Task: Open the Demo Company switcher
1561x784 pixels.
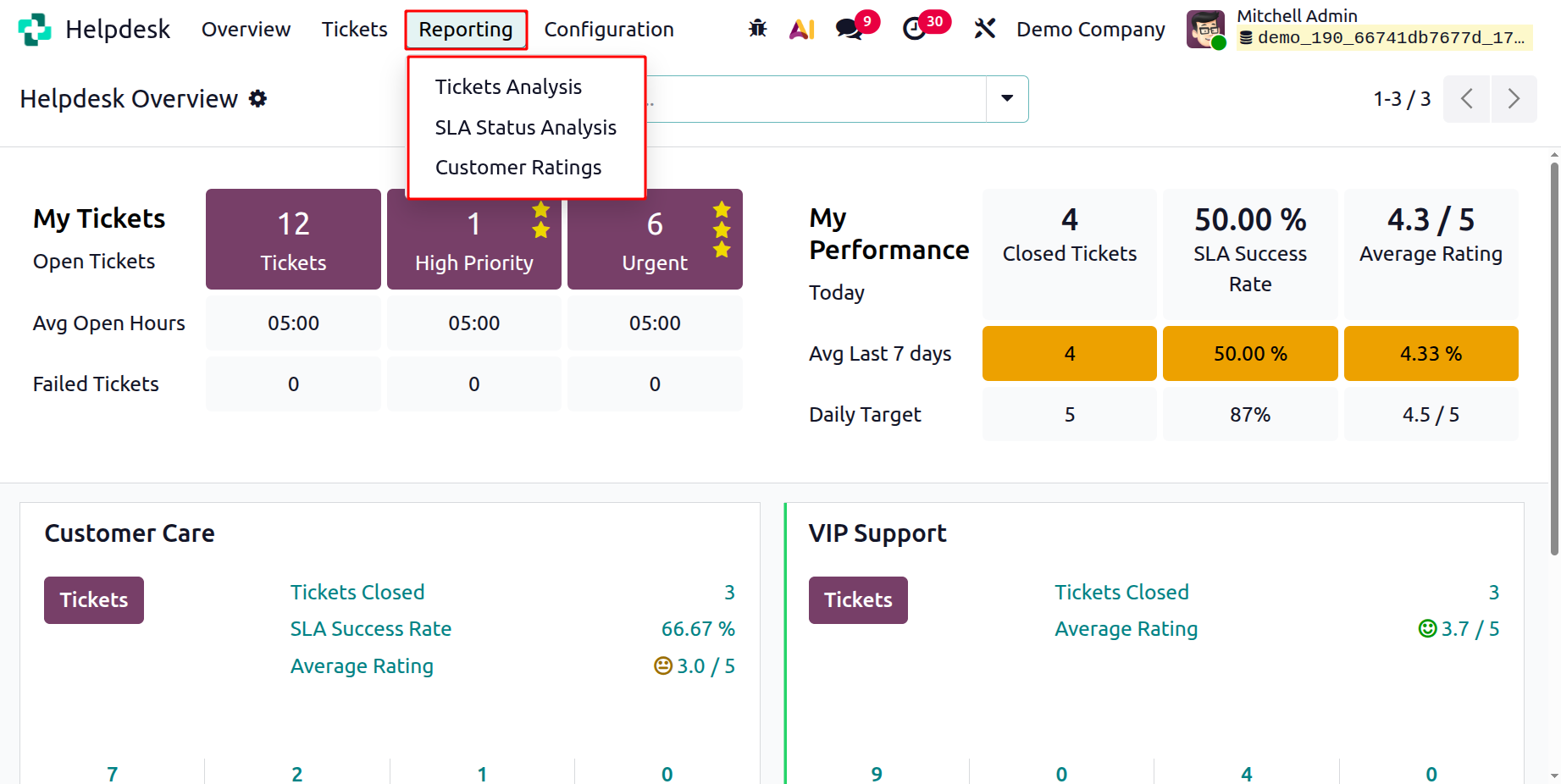Action: tap(1090, 30)
